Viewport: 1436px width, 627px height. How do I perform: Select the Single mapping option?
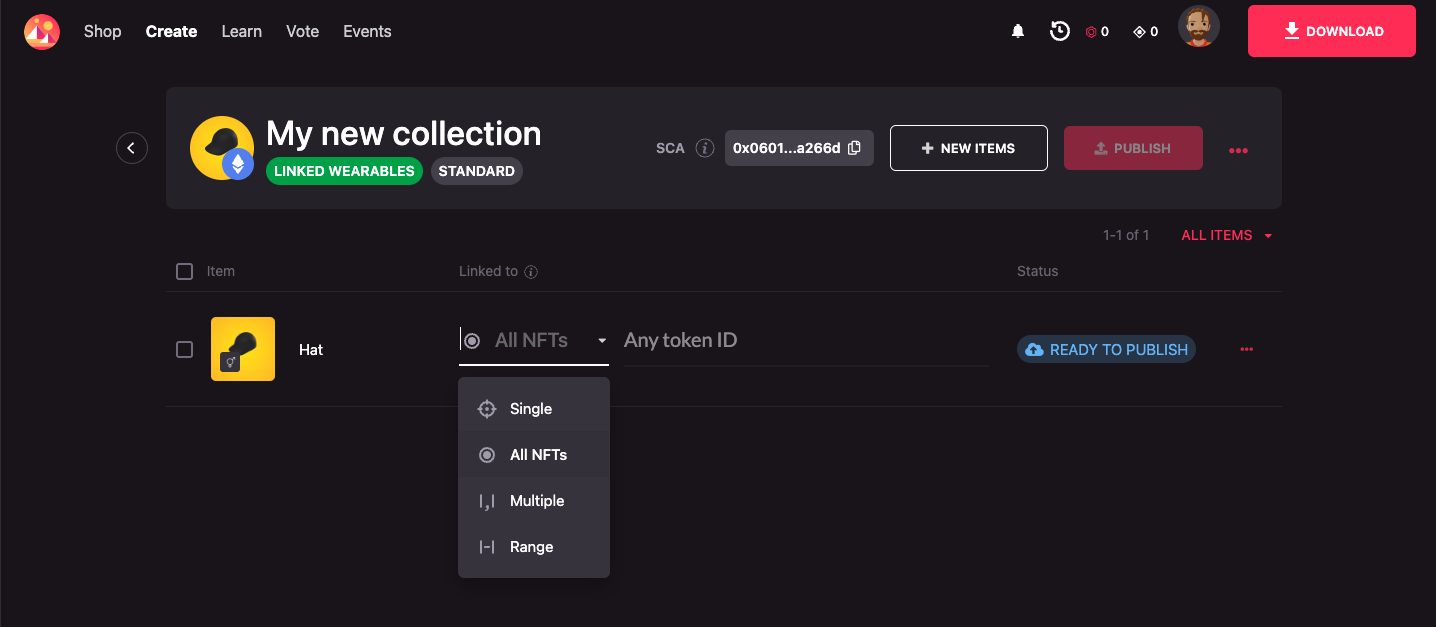coord(532,409)
